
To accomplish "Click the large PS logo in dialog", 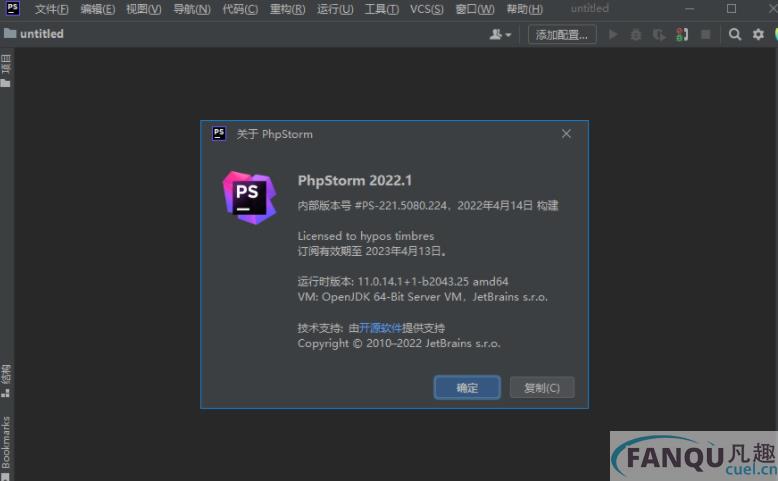I will tap(250, 198).
